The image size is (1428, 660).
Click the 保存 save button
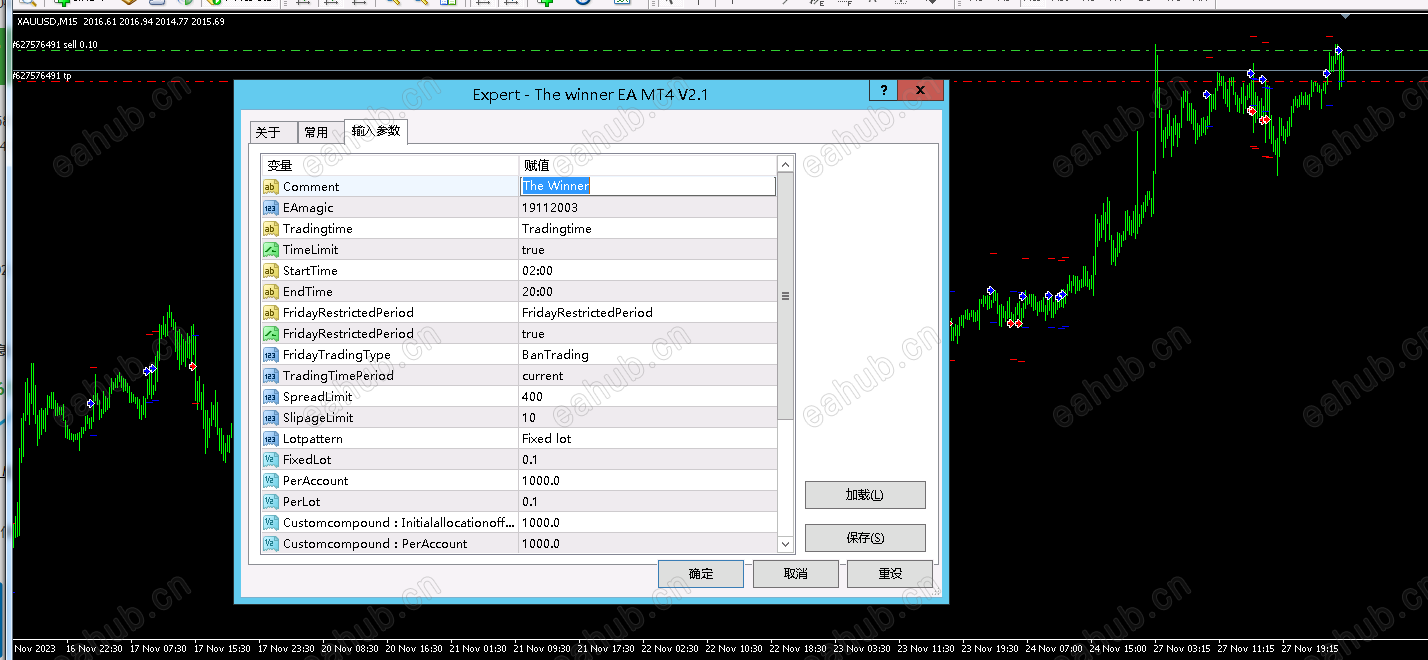point(865,538)
